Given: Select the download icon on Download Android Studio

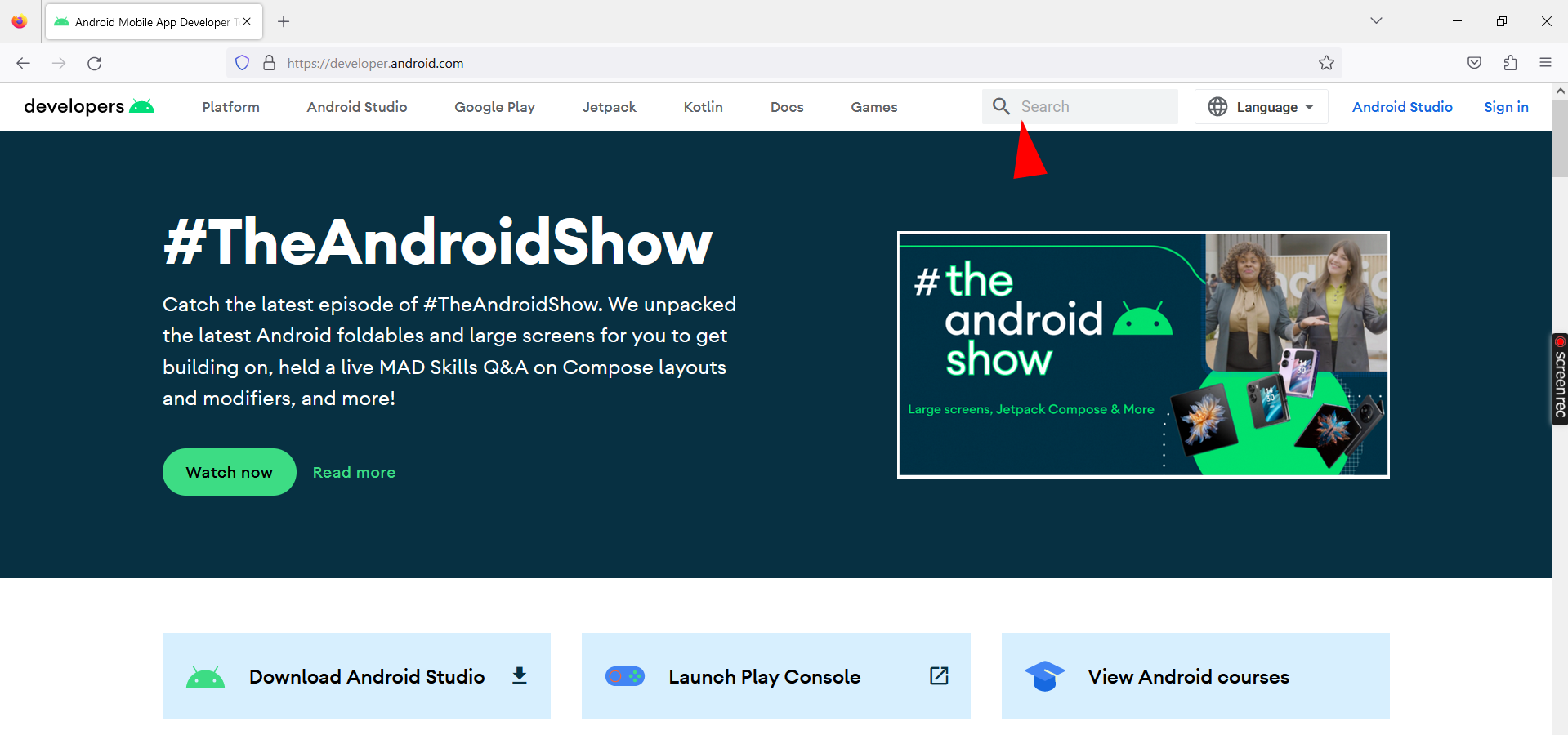Looking at the screenshot, I should tap(520, 675).
